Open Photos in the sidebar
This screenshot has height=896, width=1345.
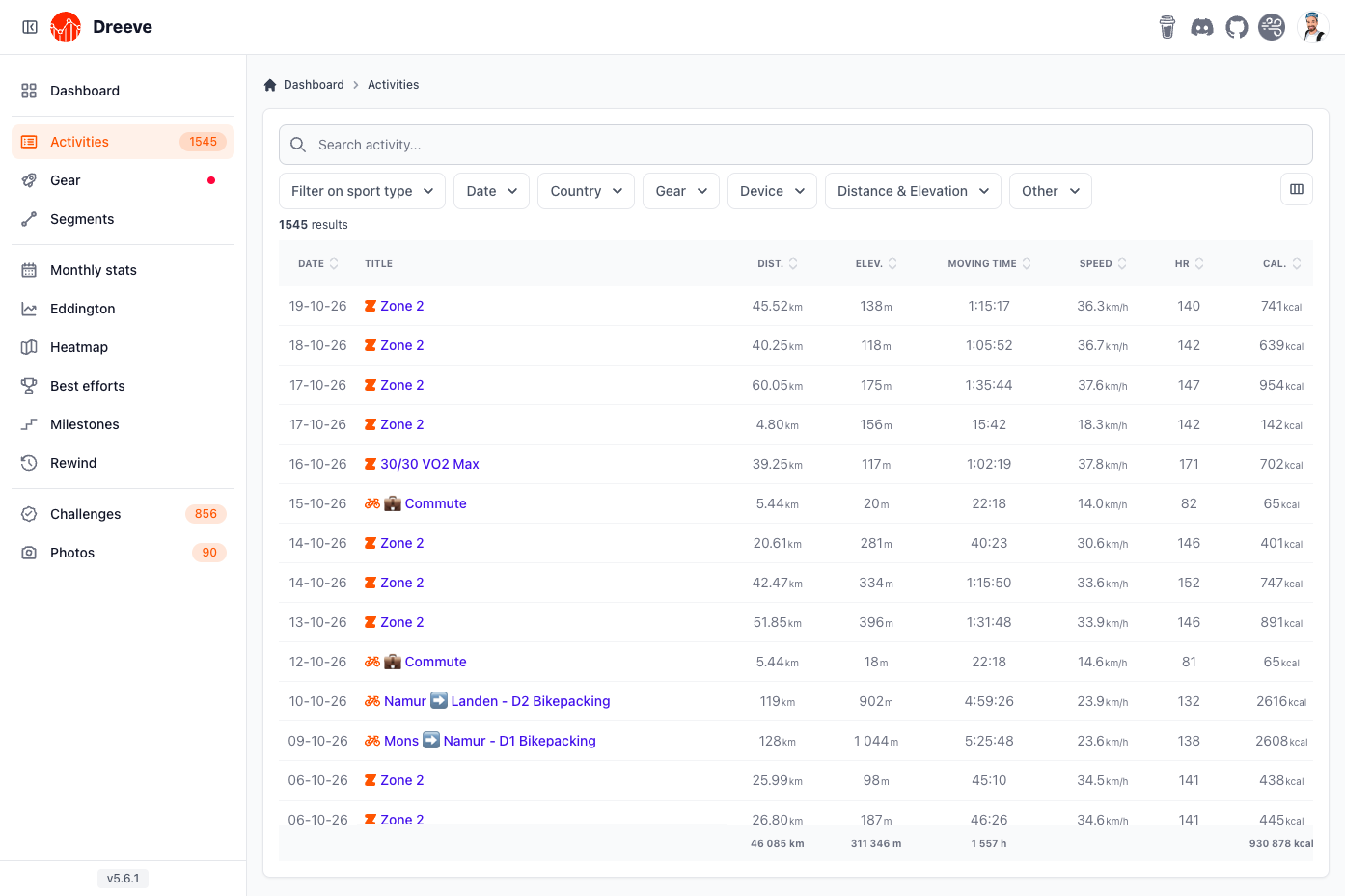pyautogui.click(x=123, y=553)
